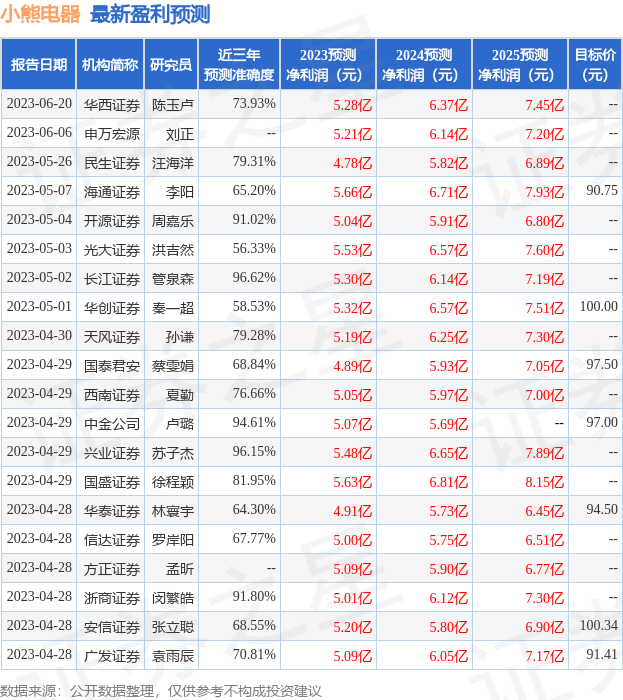Click the 最新盈利预测 heading
Image resolution: width=623 pixels, height=700 pixels.
(150, 14)
